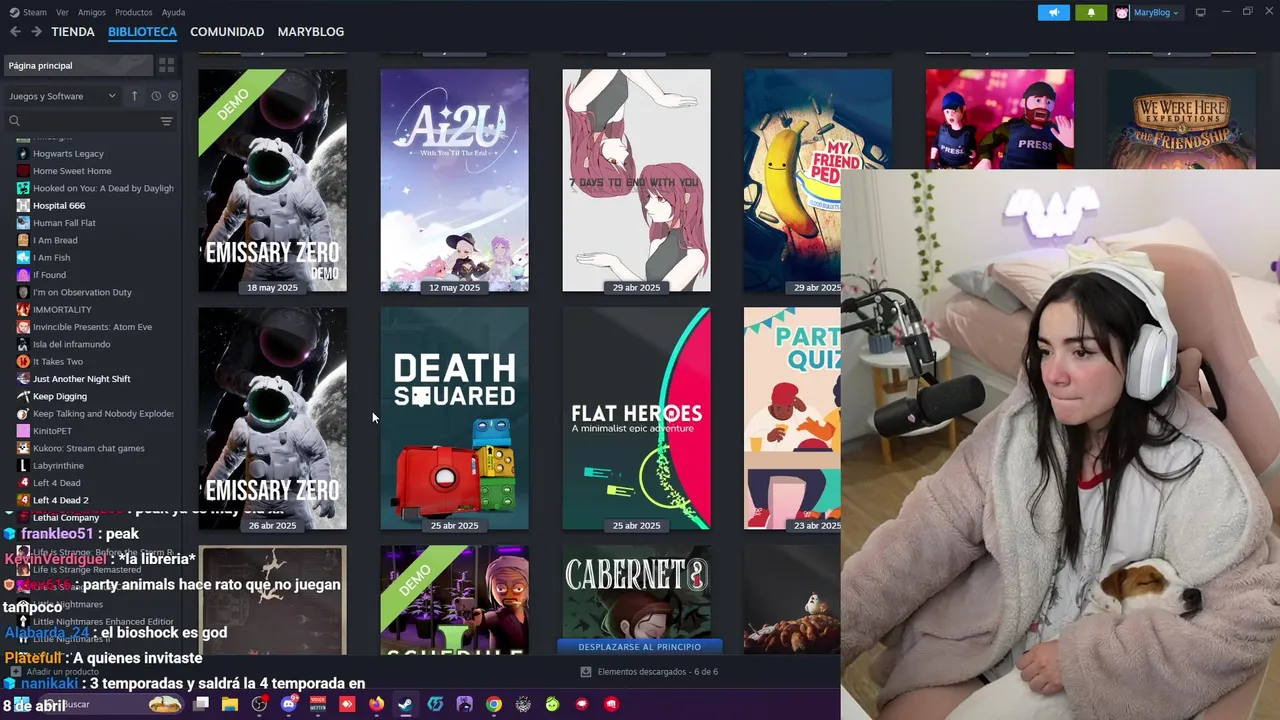Expand the Juegos y Software dropdown
The image size is (1280, 720).
pyautogui.click(x=62, y=96)
